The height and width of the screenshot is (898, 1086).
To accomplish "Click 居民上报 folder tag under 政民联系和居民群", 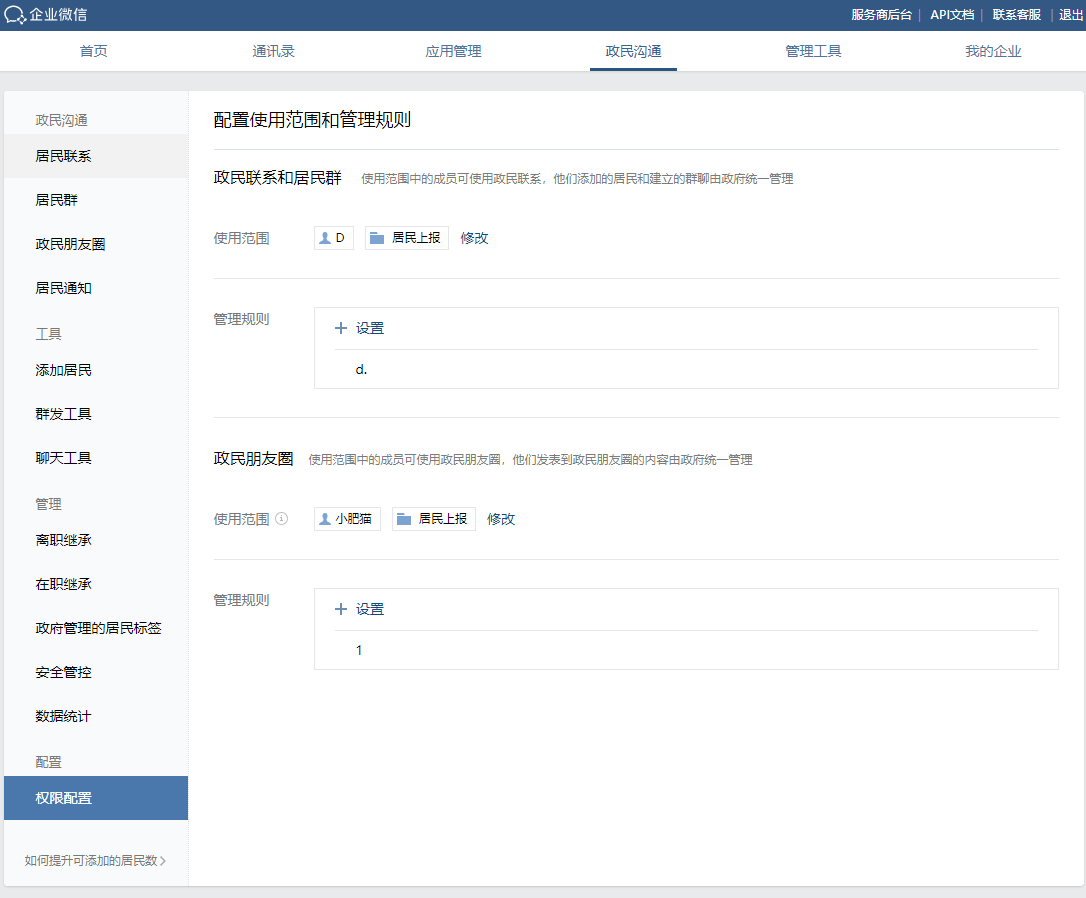I will [x=407, y=237].
